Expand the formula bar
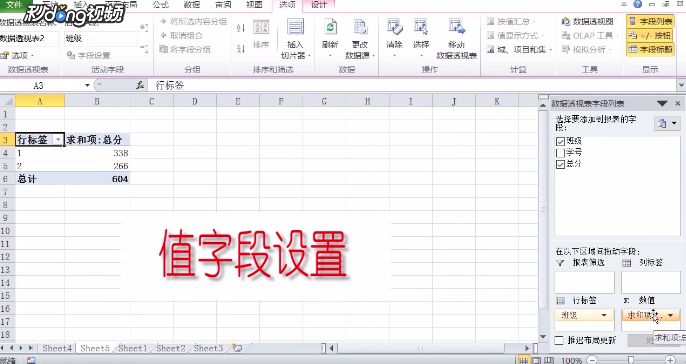 [x=681, y=85]
